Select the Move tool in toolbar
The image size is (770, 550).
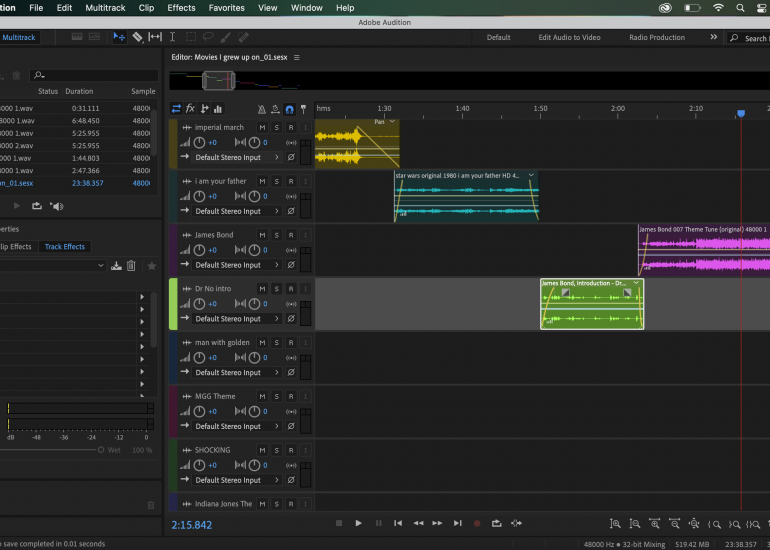click(119, 38)
